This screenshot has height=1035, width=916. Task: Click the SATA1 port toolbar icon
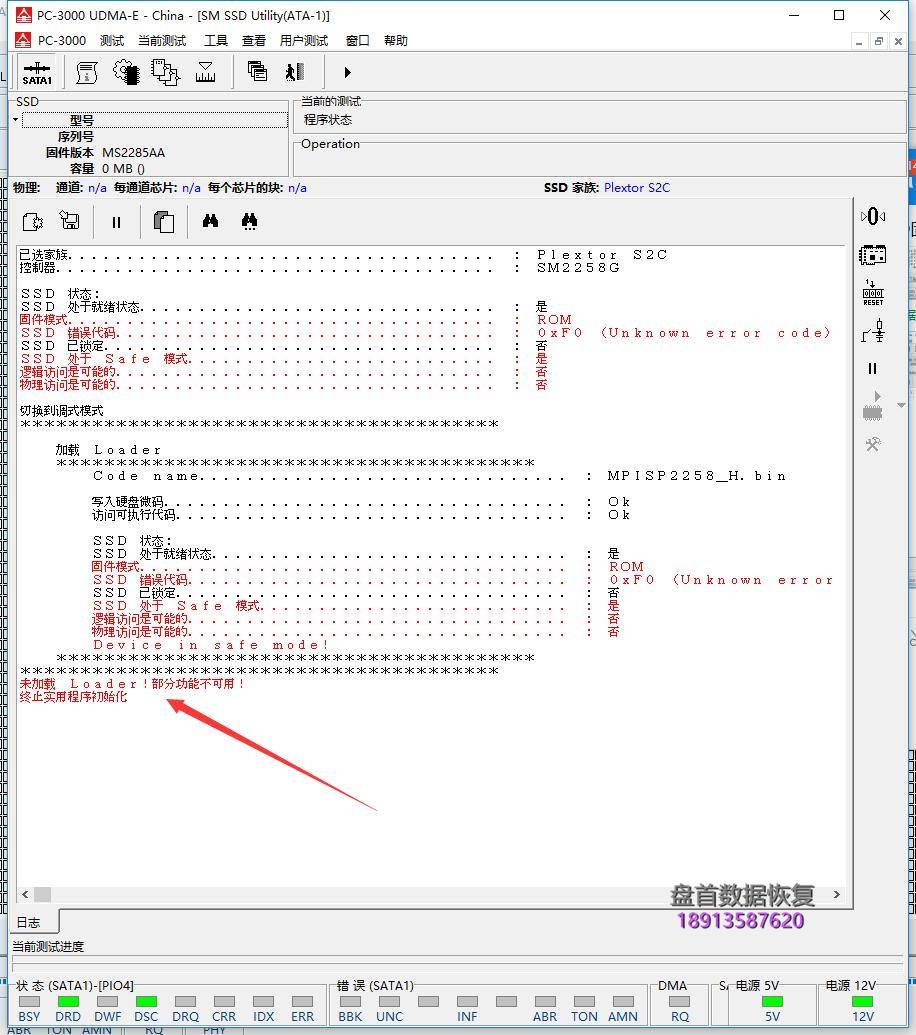(x=37, y=72)
